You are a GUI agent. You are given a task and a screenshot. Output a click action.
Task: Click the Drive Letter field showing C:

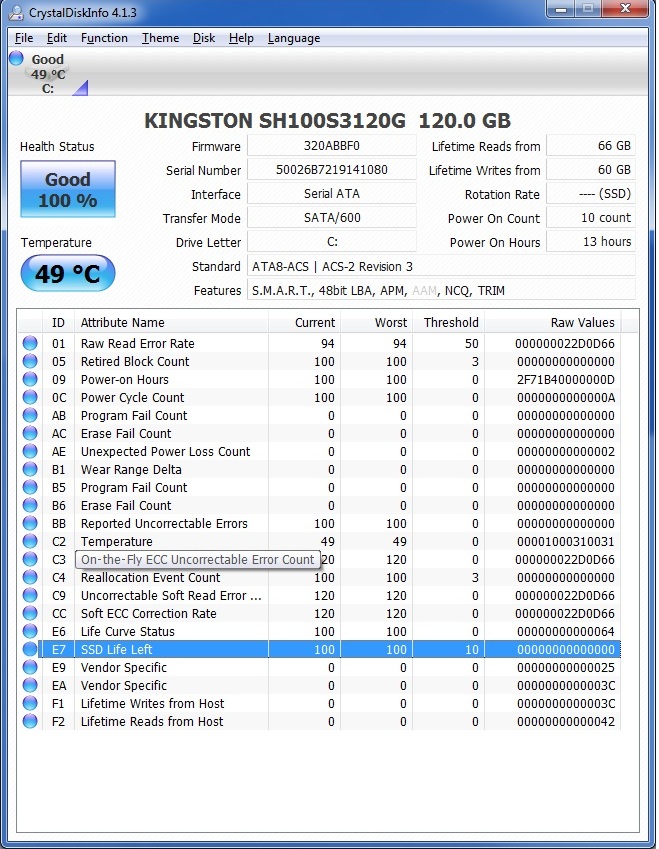click(331, 241)
